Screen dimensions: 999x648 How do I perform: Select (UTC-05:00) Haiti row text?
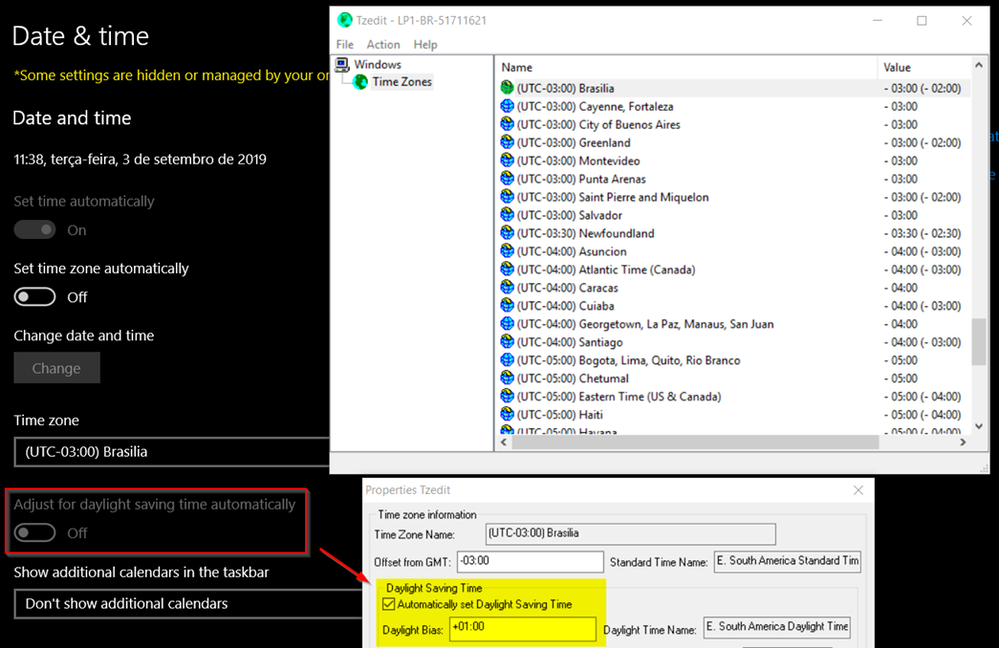click(559, 415)
